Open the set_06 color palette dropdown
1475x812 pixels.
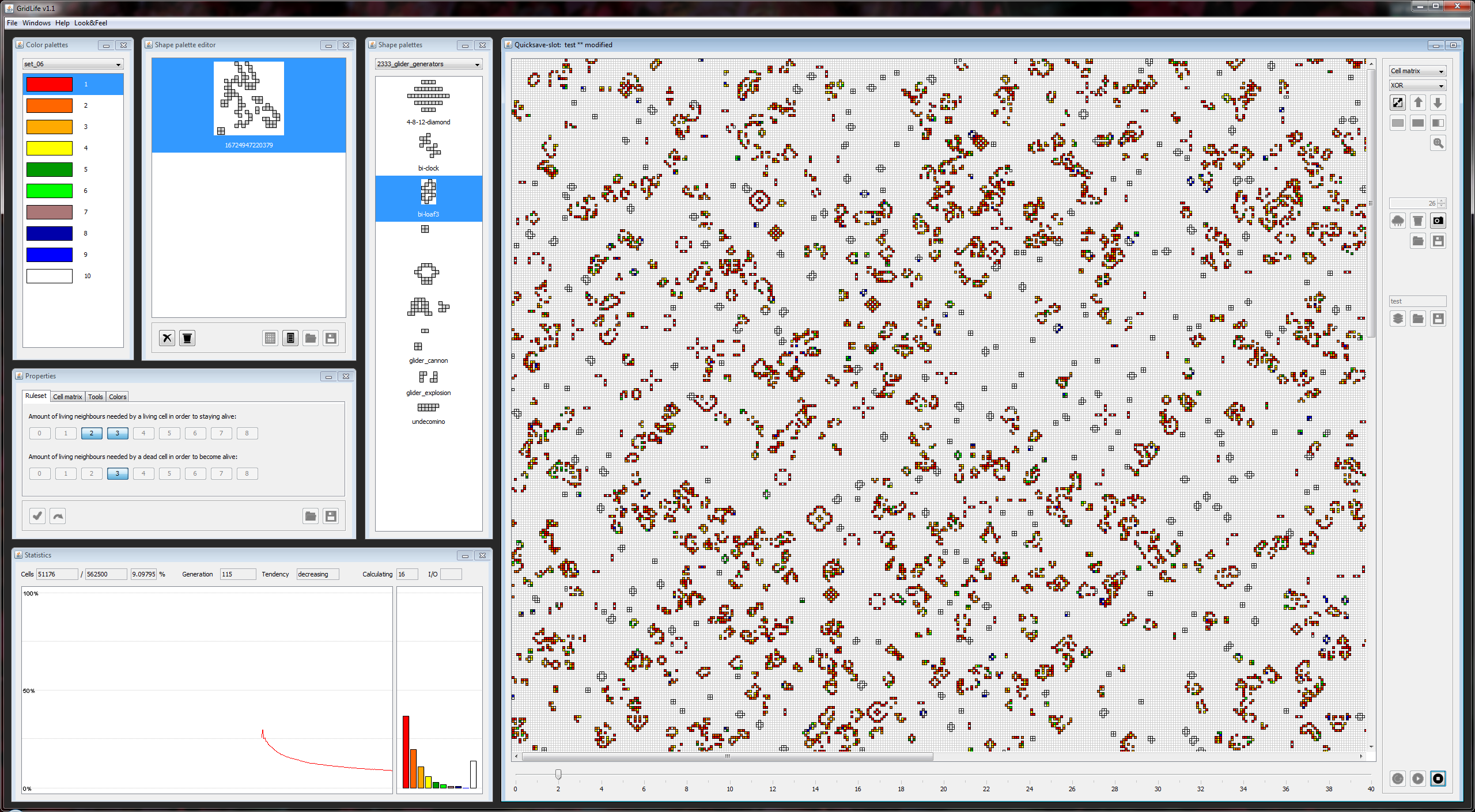coord(73,64)
